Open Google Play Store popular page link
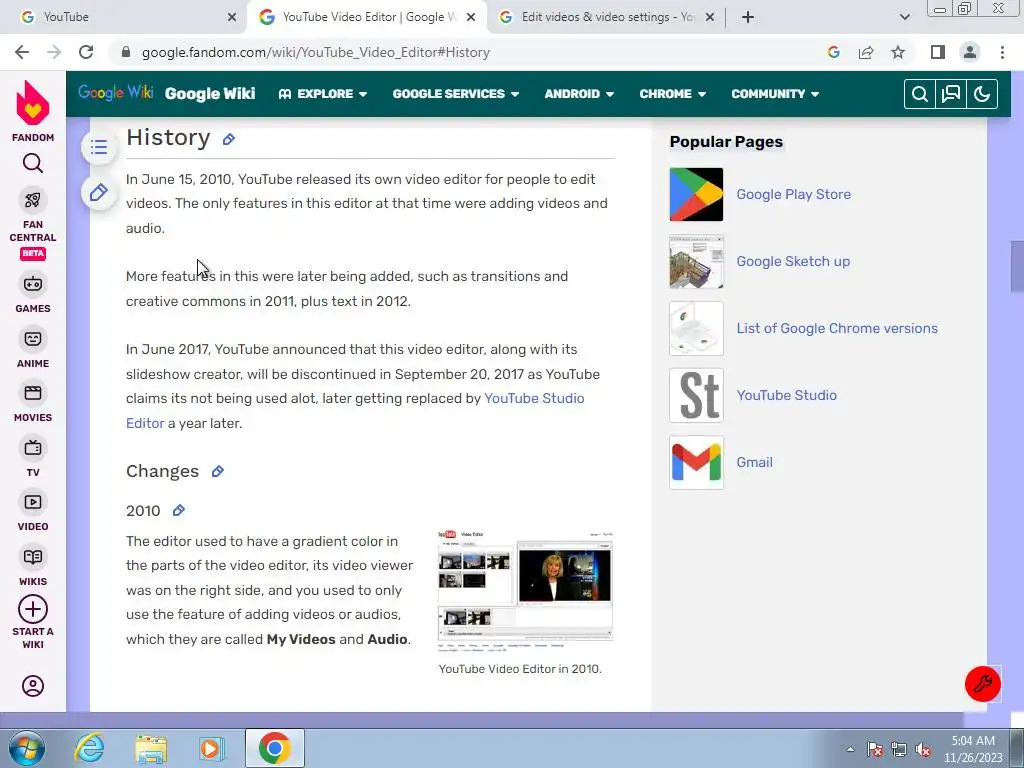Screen dimensions: 1024x768 (793, 195)
